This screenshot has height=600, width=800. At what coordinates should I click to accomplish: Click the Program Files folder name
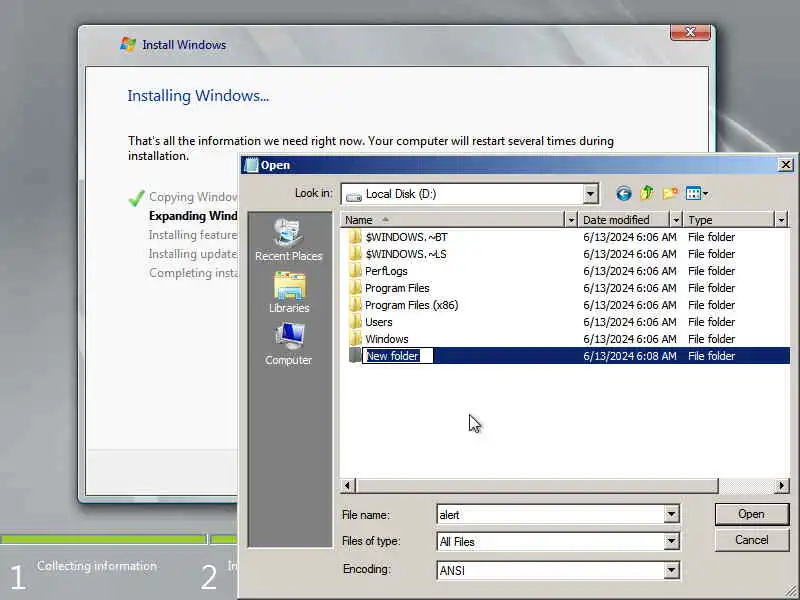pyautogui.click(x=397, y=288)
